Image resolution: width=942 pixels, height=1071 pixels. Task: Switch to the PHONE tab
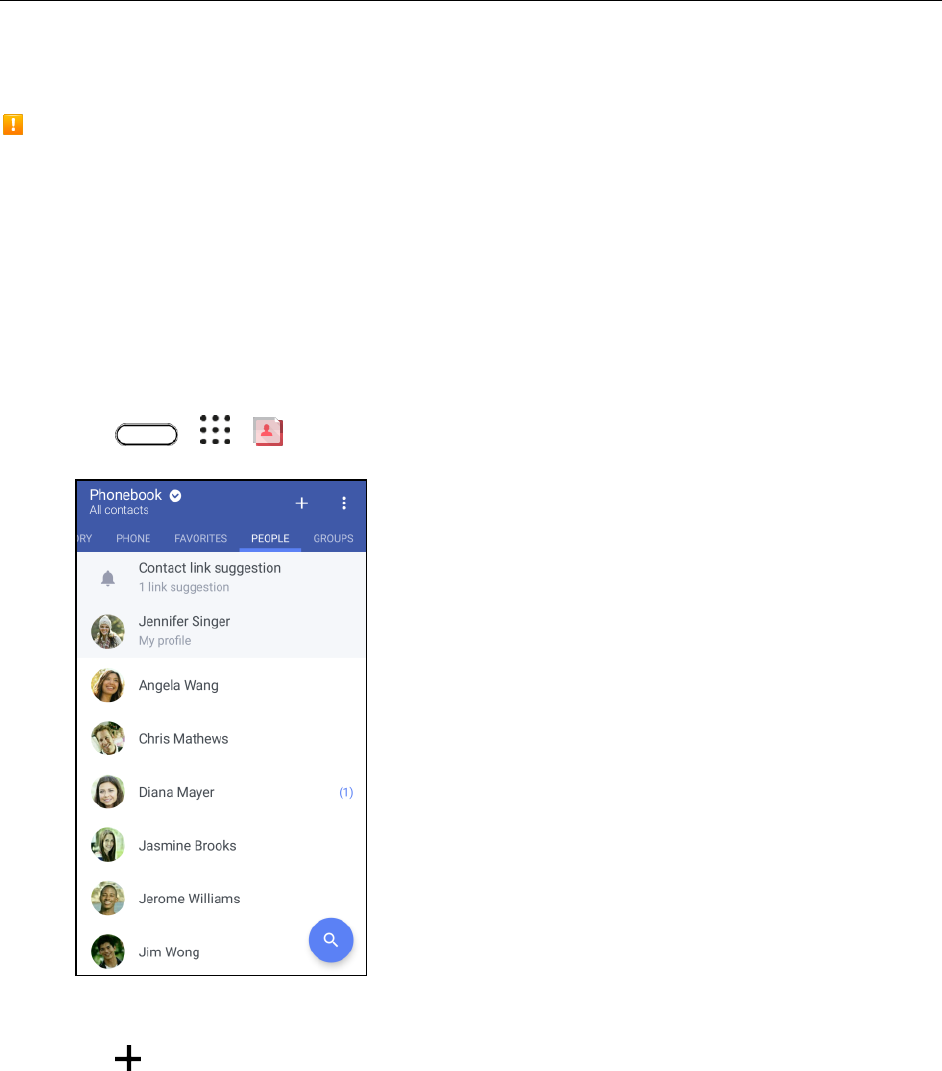[x=133, y=538]
